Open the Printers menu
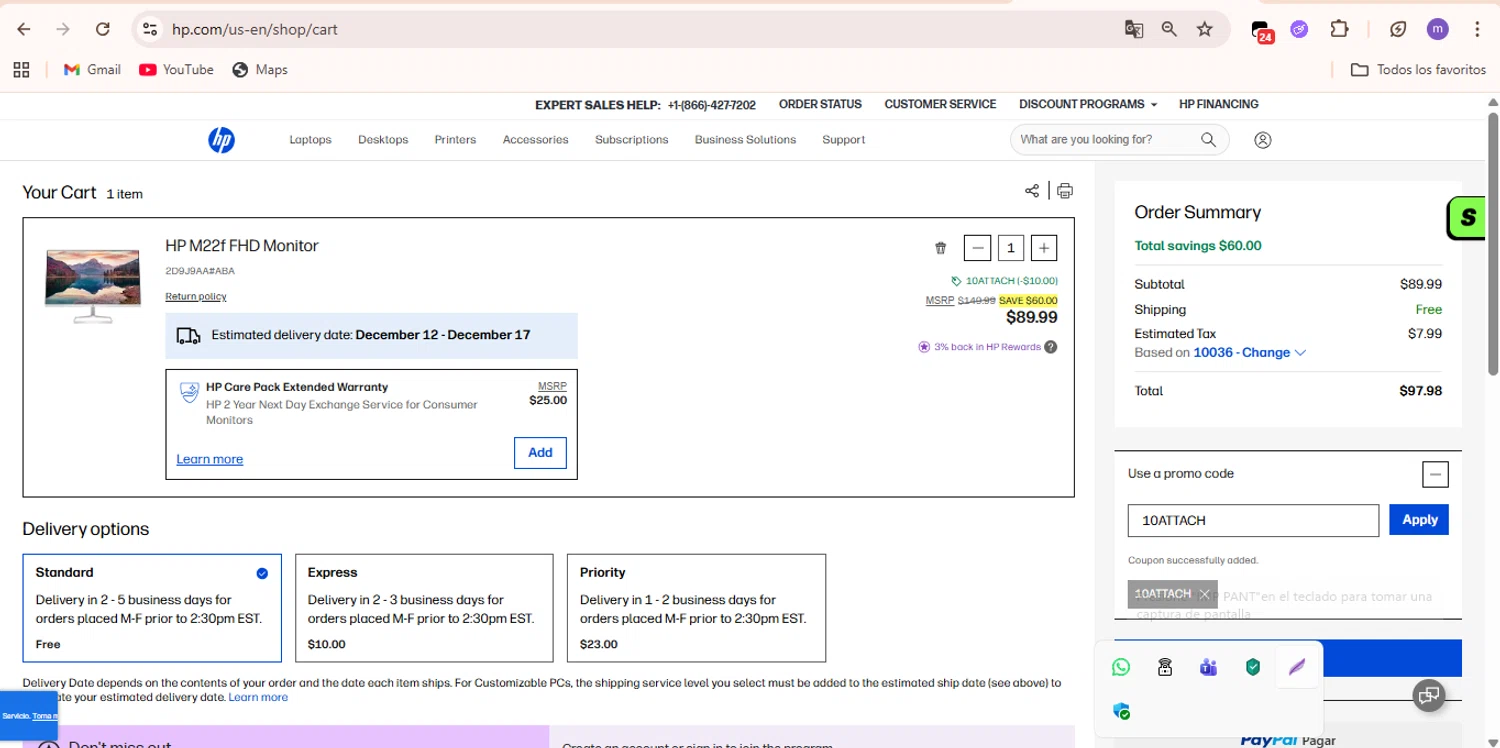The width and height of the screenshot is (1500, 748). pos(455,140)
